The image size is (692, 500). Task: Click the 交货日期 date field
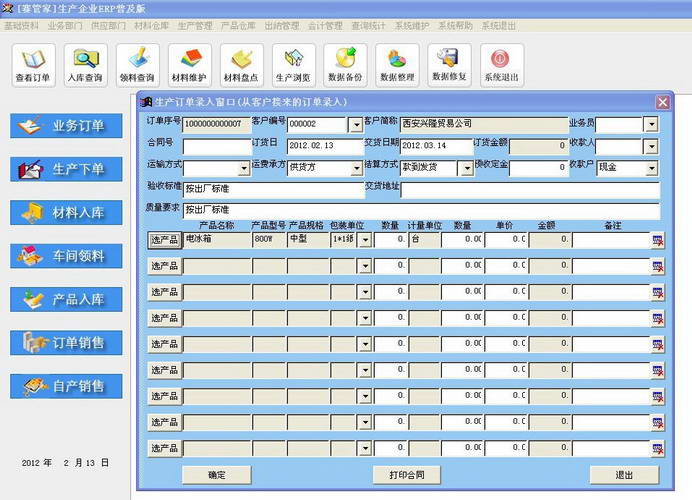[437, 146]
